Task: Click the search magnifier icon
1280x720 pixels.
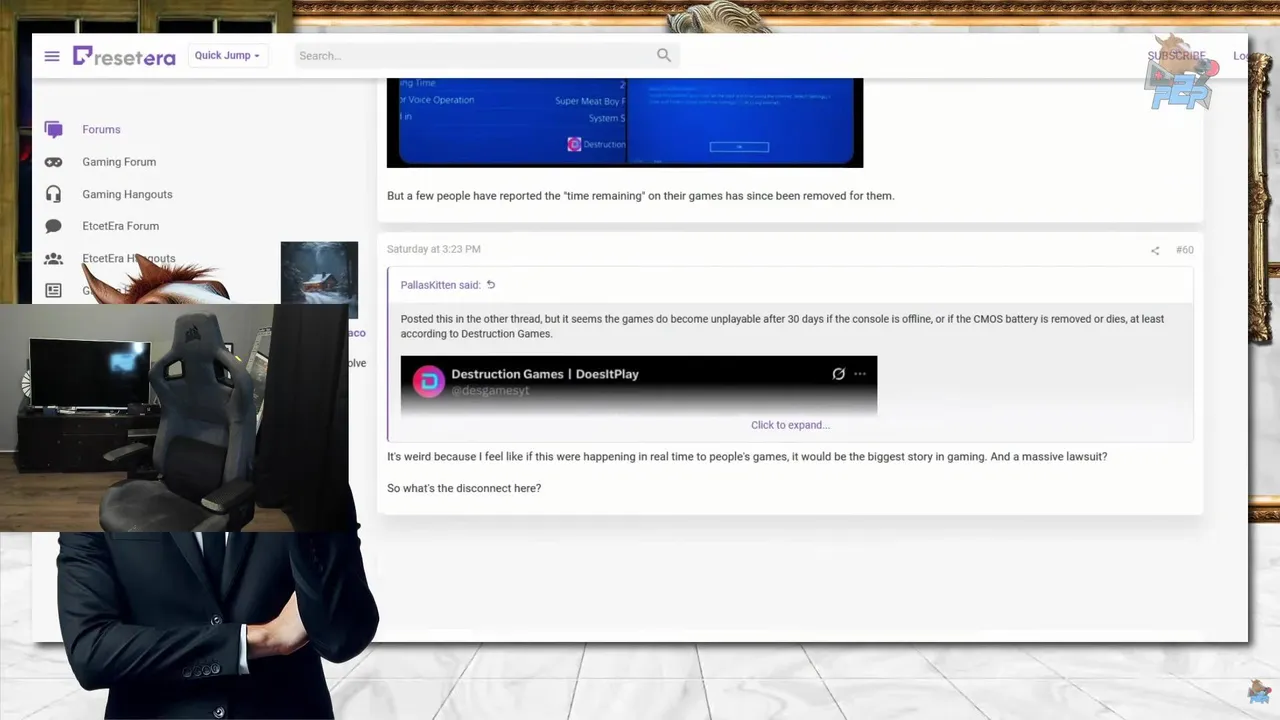Action: 664,55
